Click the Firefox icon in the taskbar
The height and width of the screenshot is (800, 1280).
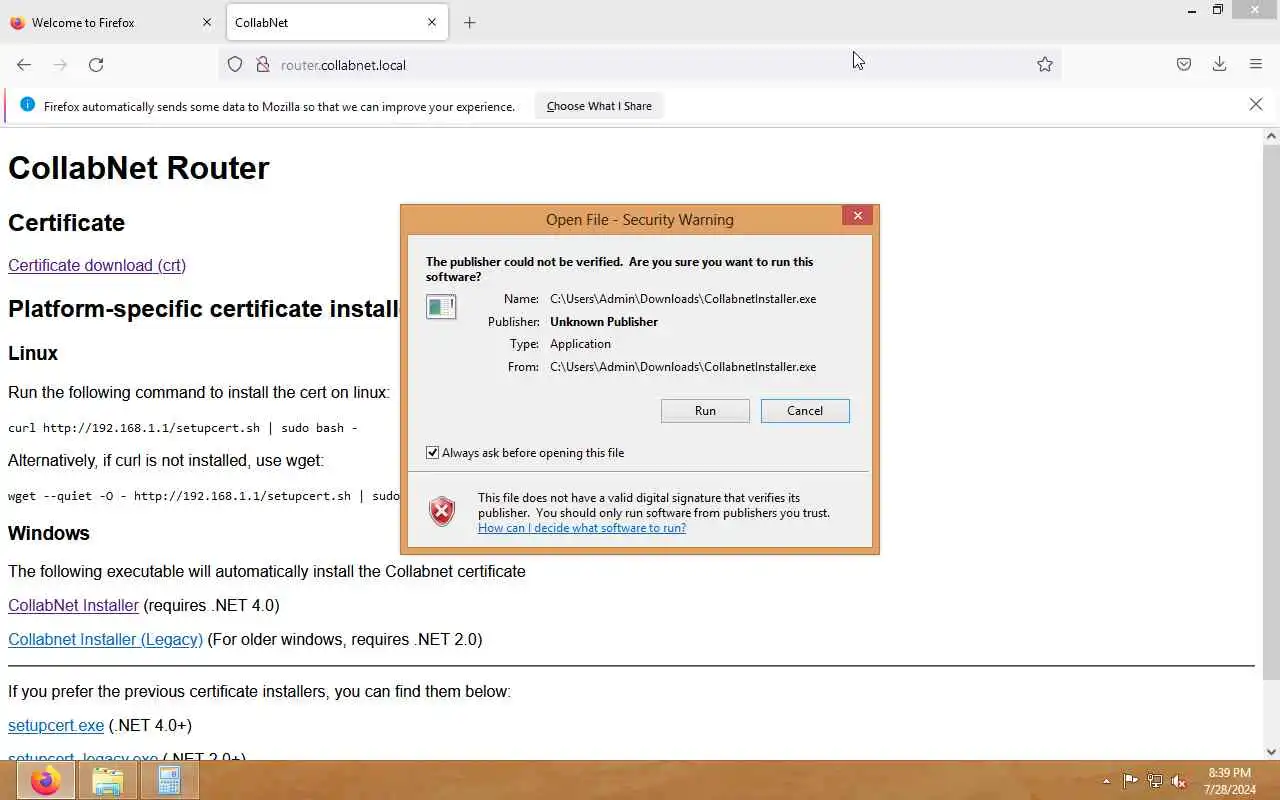[x=44, y=780]
